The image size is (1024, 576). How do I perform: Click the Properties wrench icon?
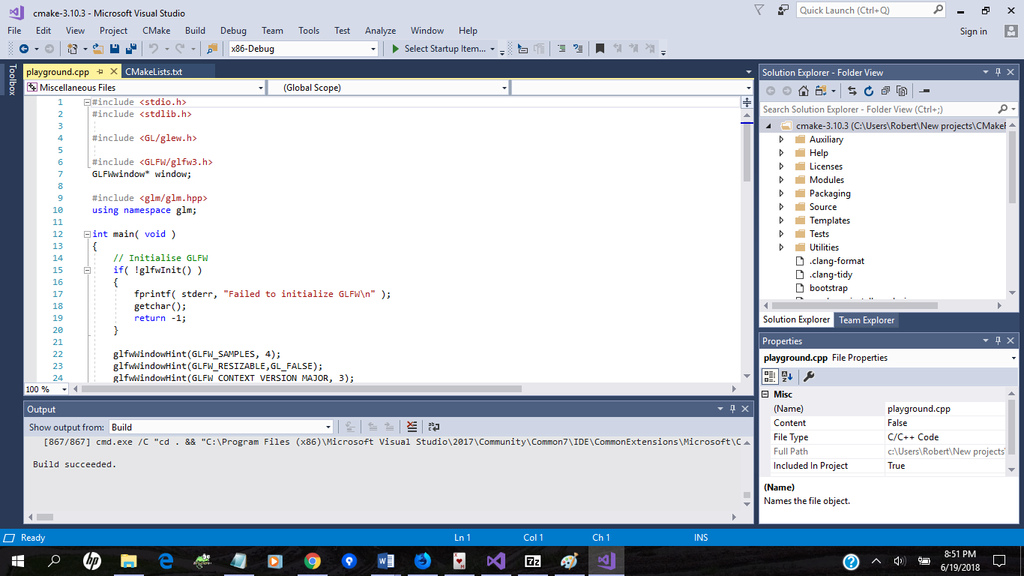click(x=808, y=376)
